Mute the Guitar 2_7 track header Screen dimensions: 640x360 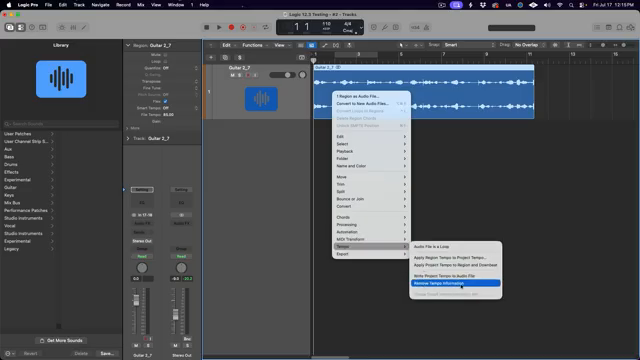coord(232,75)
